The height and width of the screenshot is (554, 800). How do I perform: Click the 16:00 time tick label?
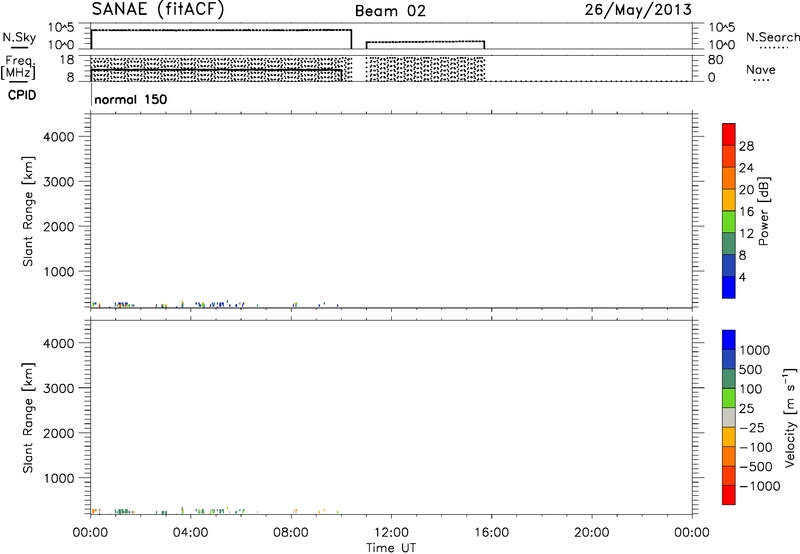491,533
